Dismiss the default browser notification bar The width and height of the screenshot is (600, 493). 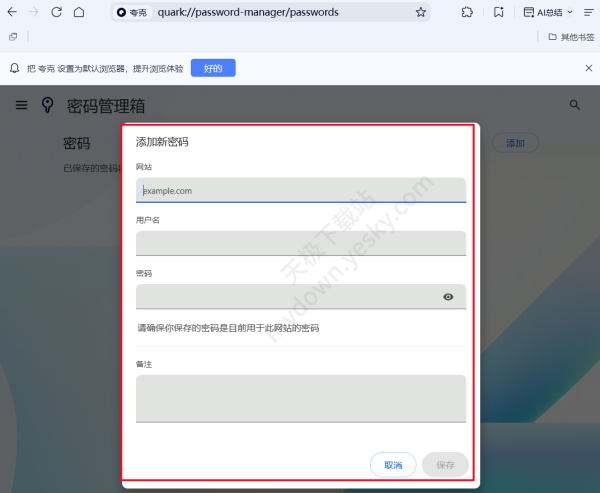click(588, 68)
